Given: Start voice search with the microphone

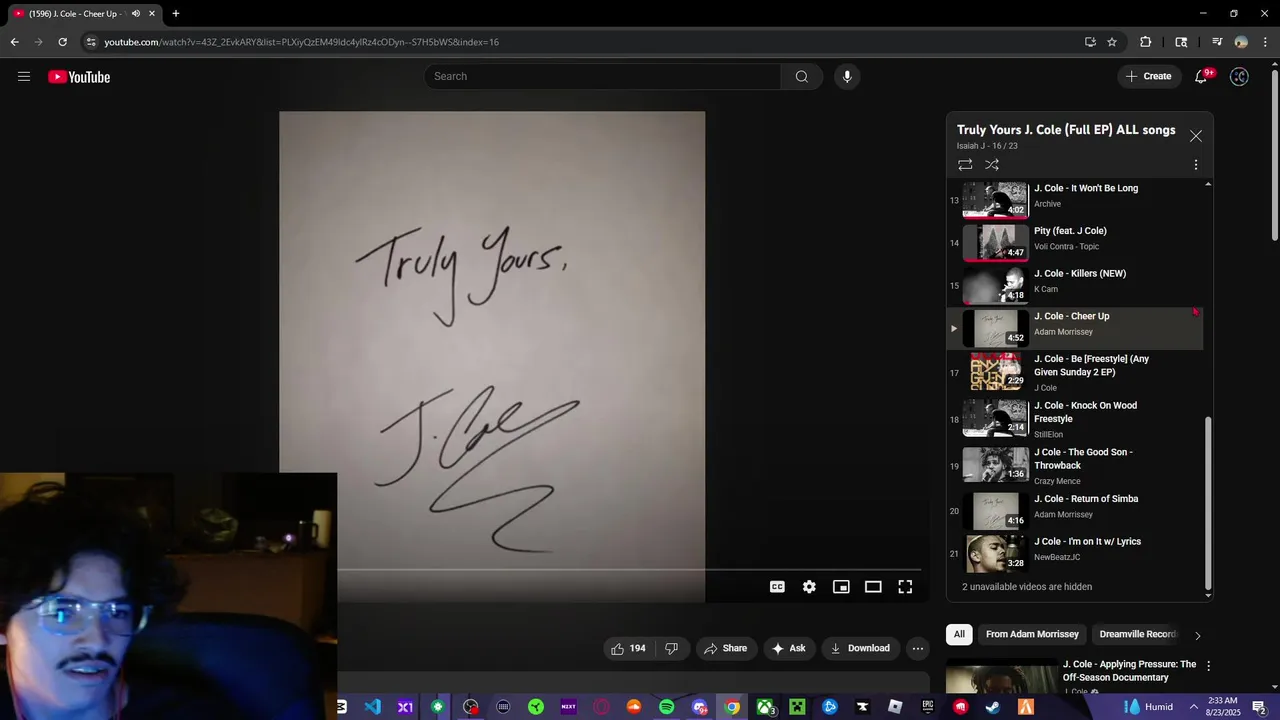Looking at the screenshot, I should coord(847,77).
